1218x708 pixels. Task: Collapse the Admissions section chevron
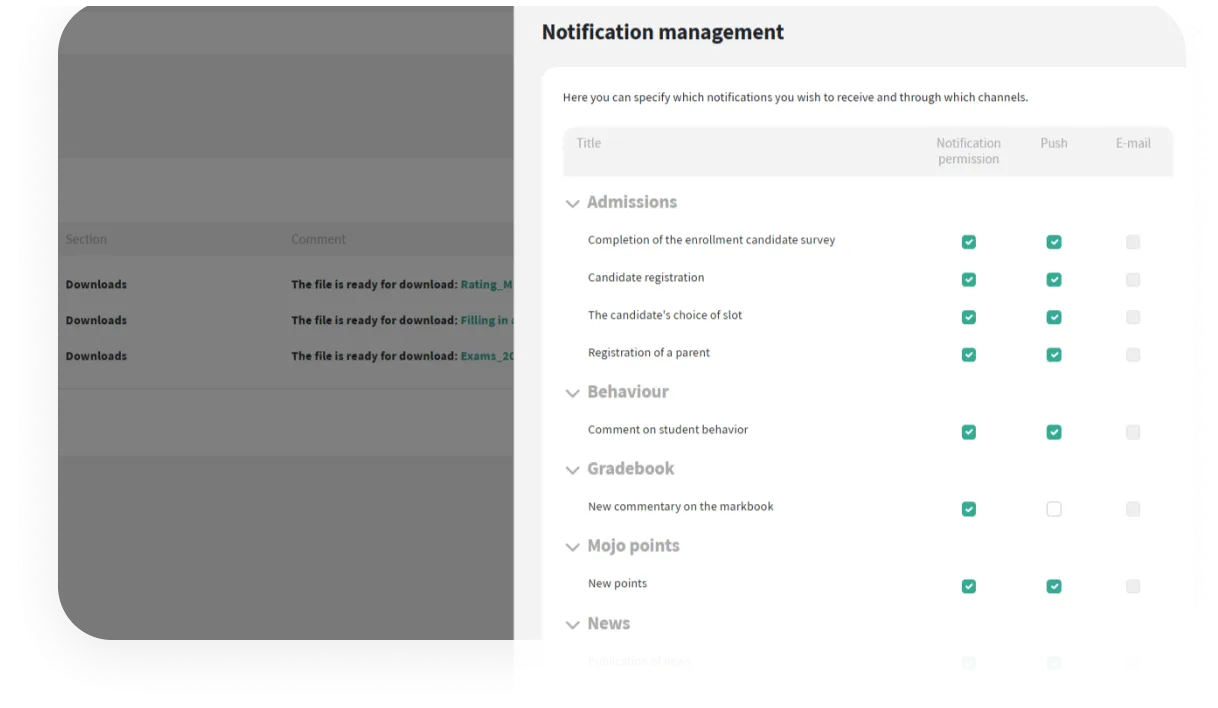tap(573, 203)
